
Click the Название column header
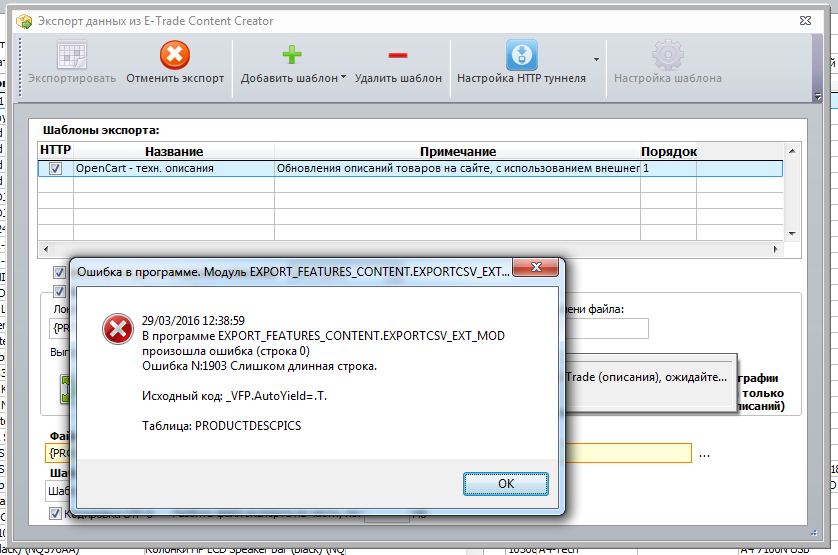click(174, 151)
